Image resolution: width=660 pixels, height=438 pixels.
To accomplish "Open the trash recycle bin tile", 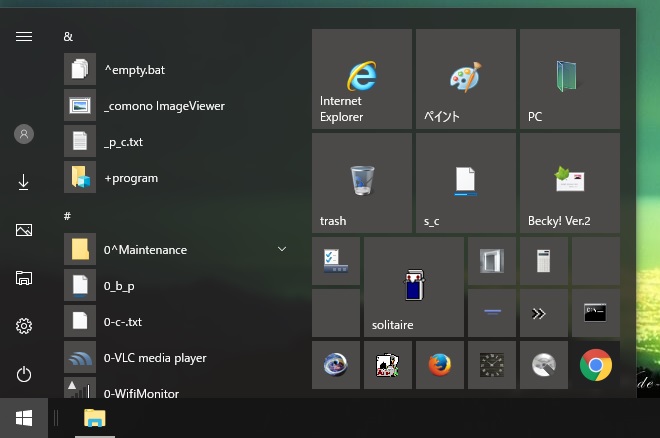I will click(x=362, y=183).
